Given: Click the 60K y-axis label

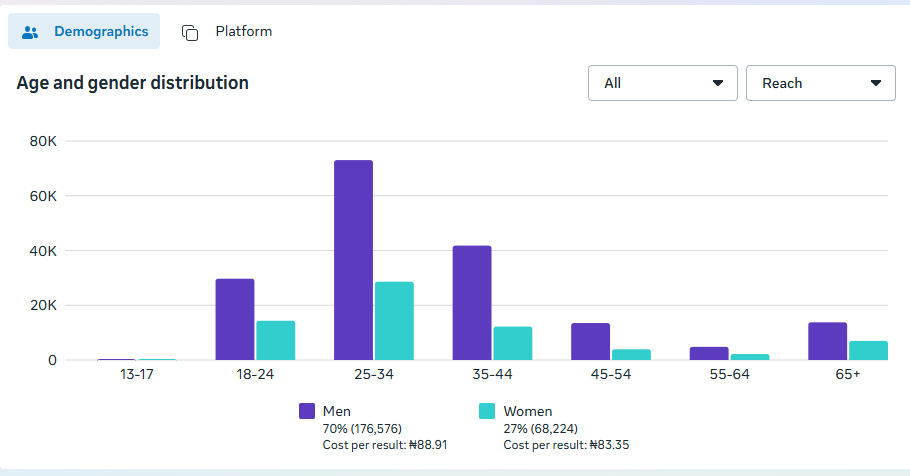Looking at the screenshot, I should pos(43,196).
